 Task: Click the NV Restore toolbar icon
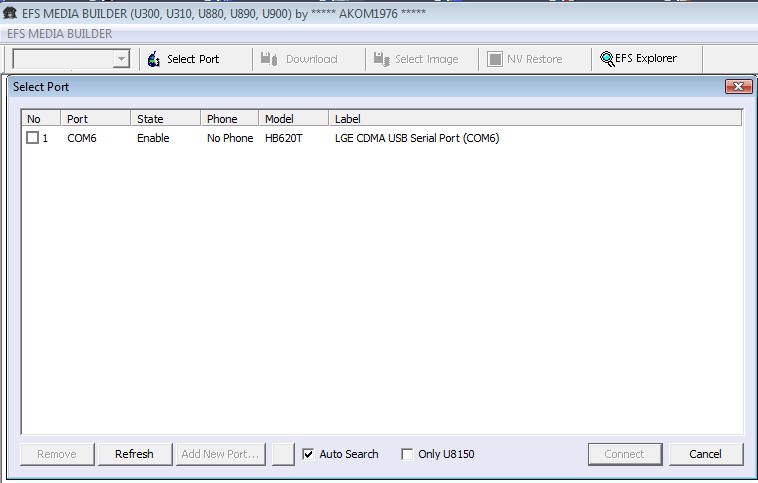(495, 59)
